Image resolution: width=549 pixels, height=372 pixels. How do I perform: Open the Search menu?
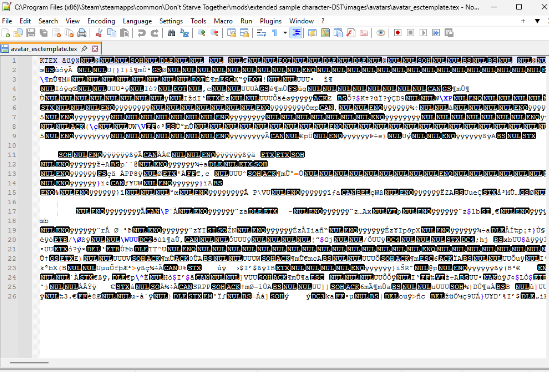pyautogui.click(x=48, y=21)
